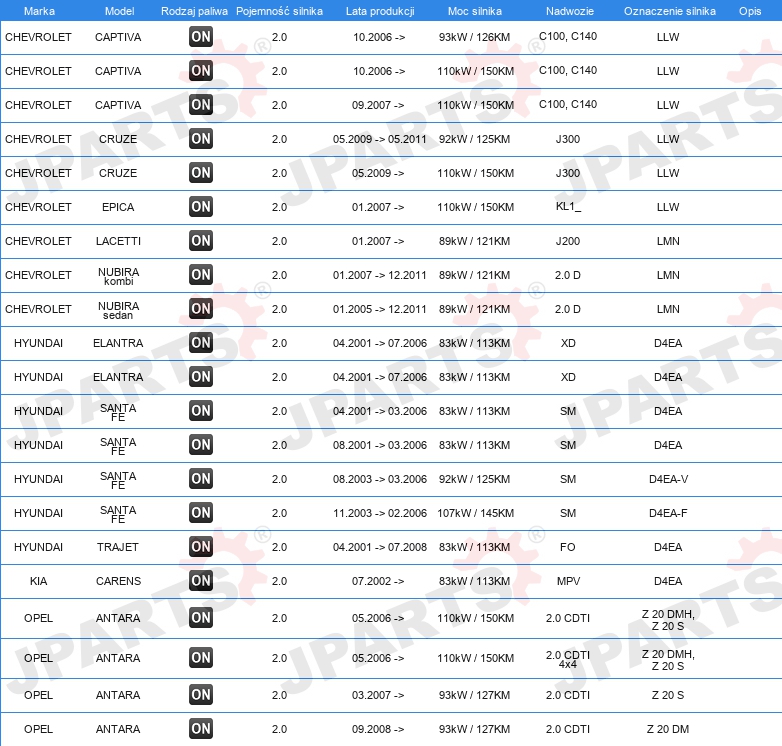The image size is (782, 746).
Task: Click the LMN engine code in Lacetti row
Action: tap(668, 241)
